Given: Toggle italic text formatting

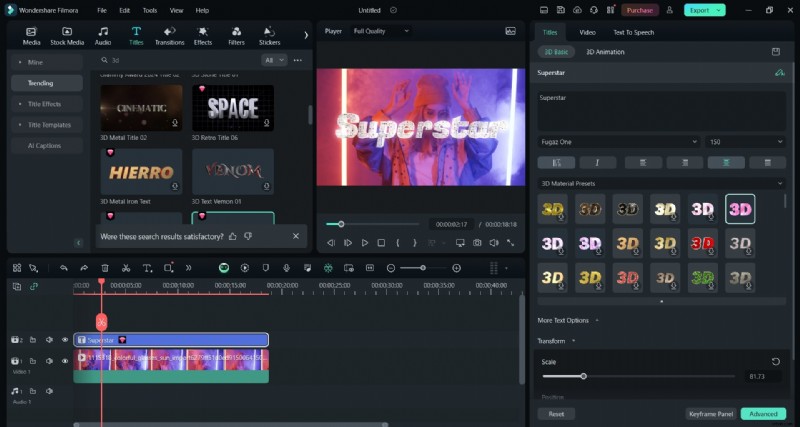Looking at the screenshot, I should 597,162.
